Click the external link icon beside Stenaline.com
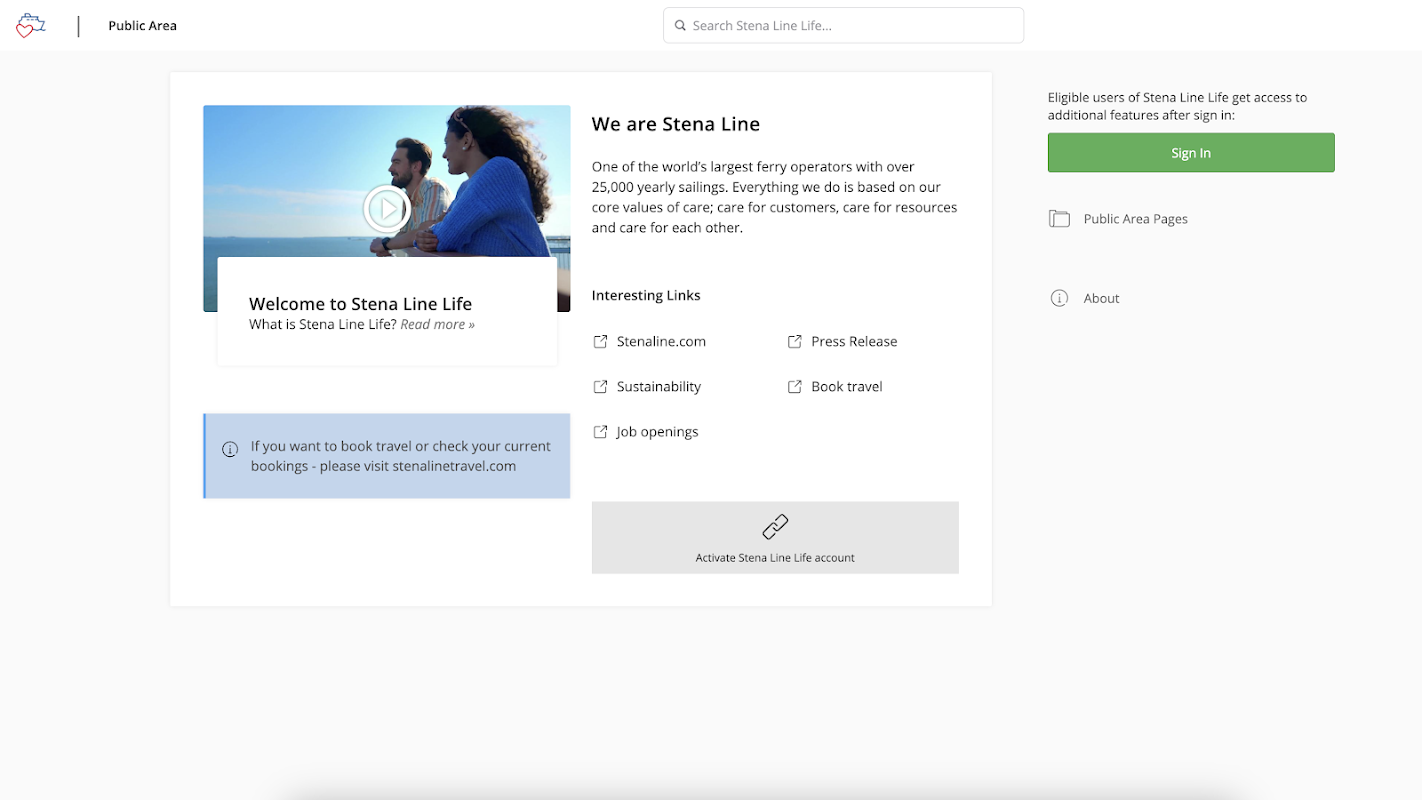1422x800 pixels. (600, 342)
